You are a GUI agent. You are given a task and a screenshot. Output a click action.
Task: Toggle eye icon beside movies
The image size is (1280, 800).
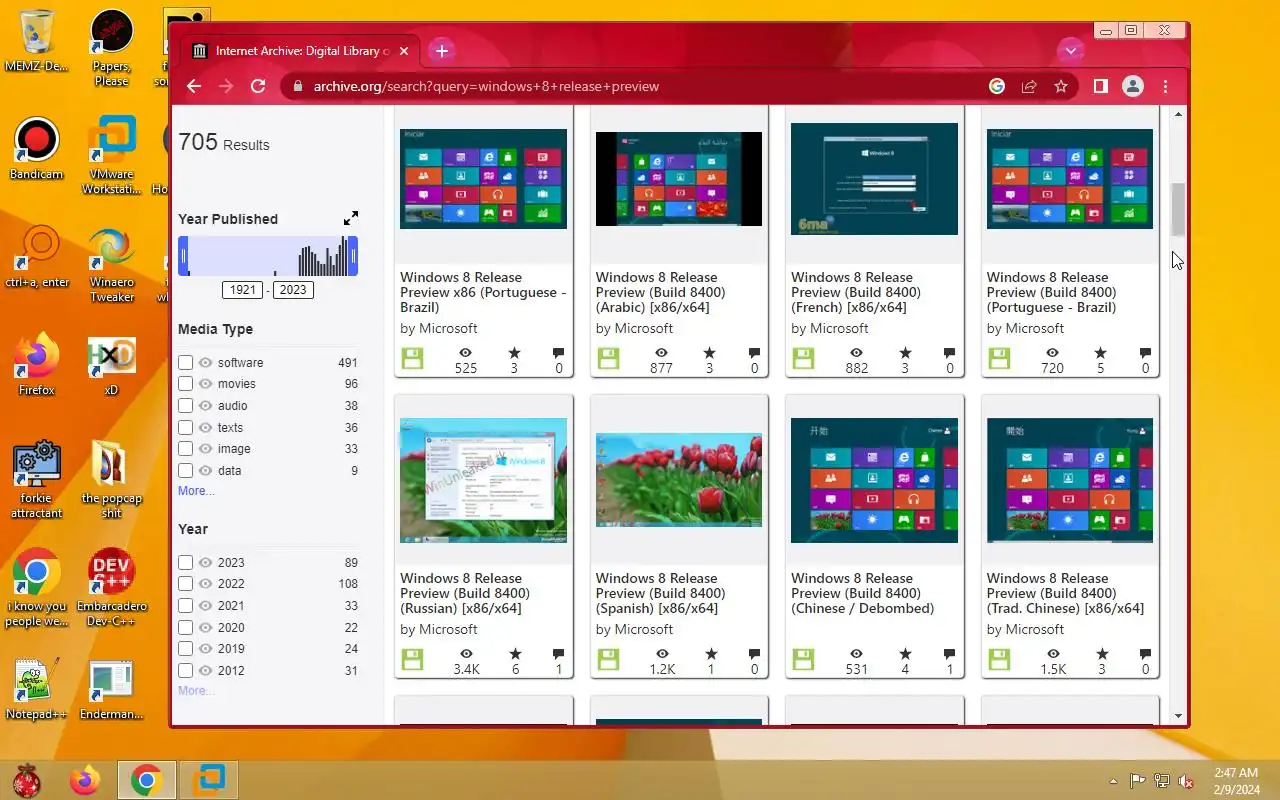(206, 384)
